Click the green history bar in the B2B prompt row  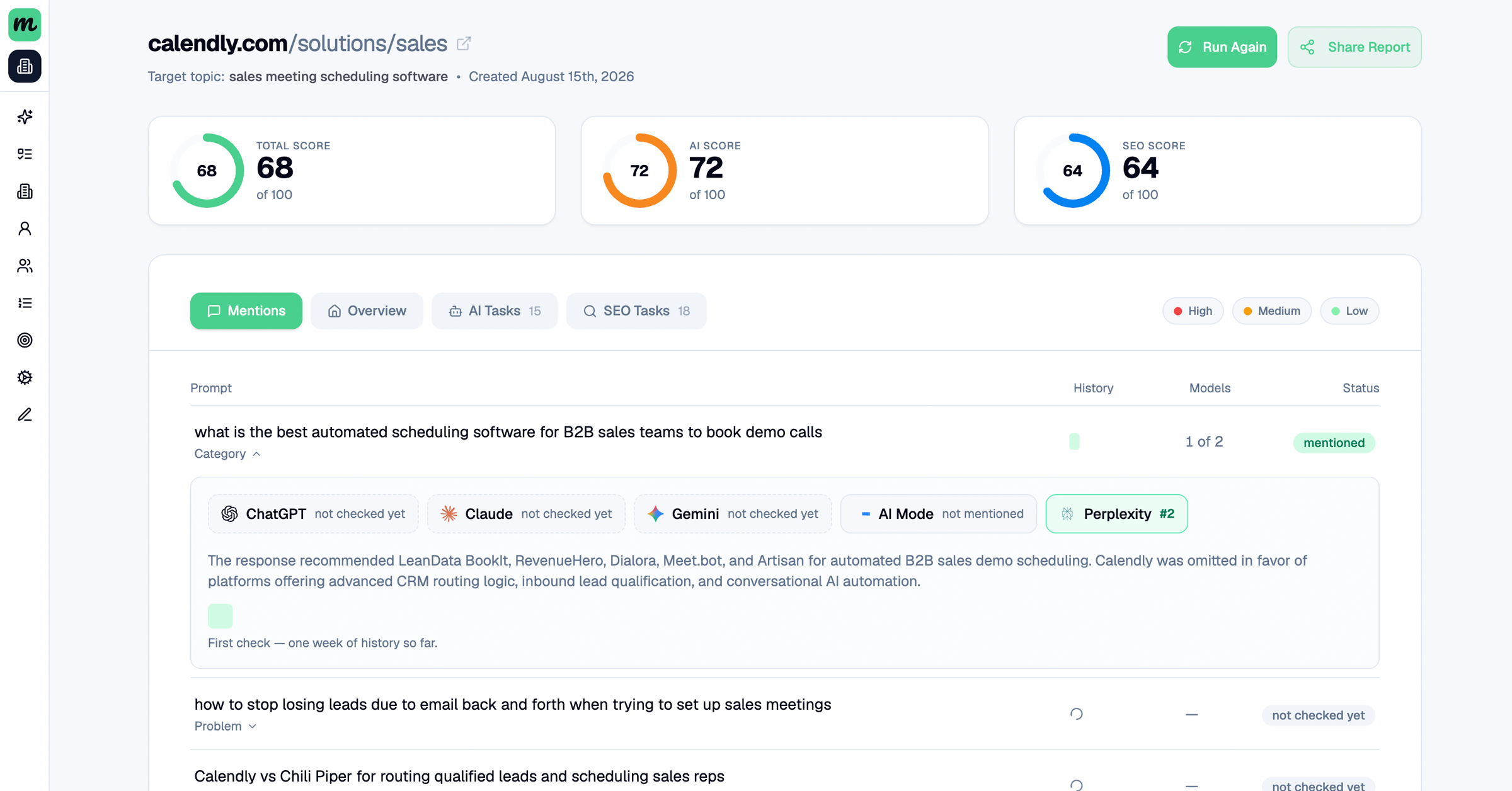pos(1074,441)
